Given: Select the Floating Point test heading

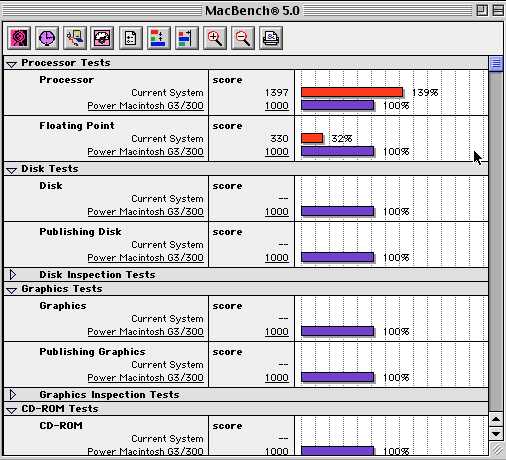Looking at the screenshot, I should (77, 126).
